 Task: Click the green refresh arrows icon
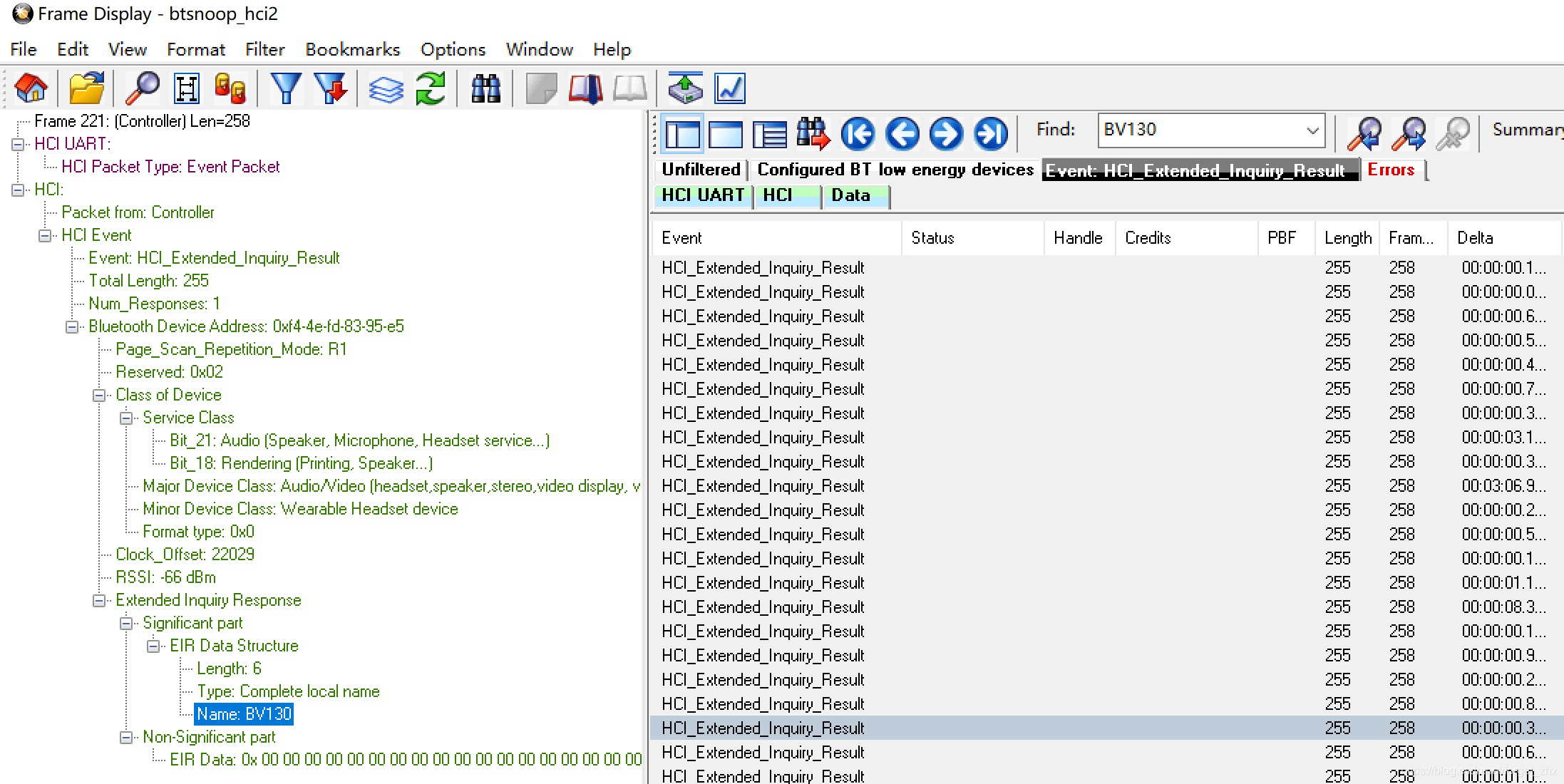[x=431, y=88]
